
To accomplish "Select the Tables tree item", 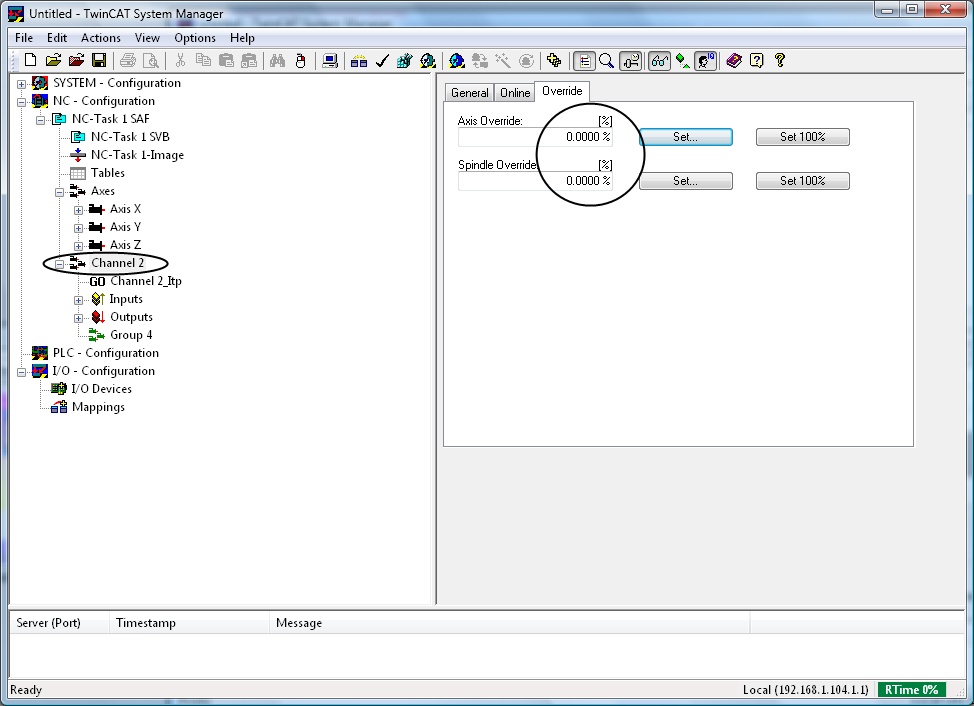I will 107,173.
